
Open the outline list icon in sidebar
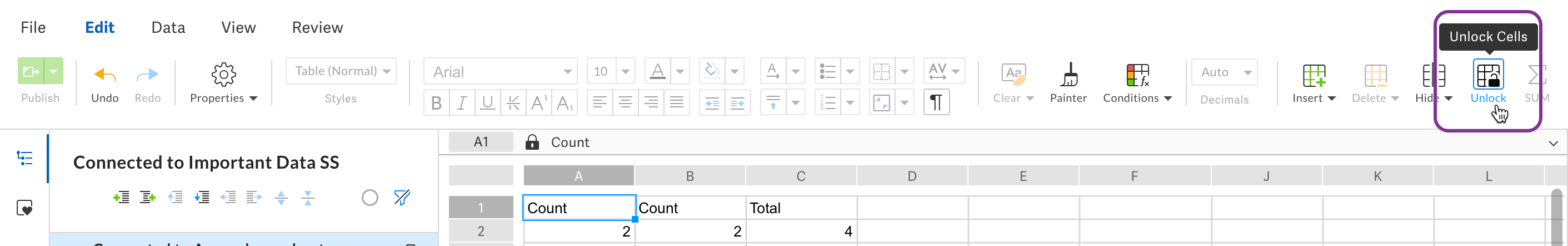24,158
